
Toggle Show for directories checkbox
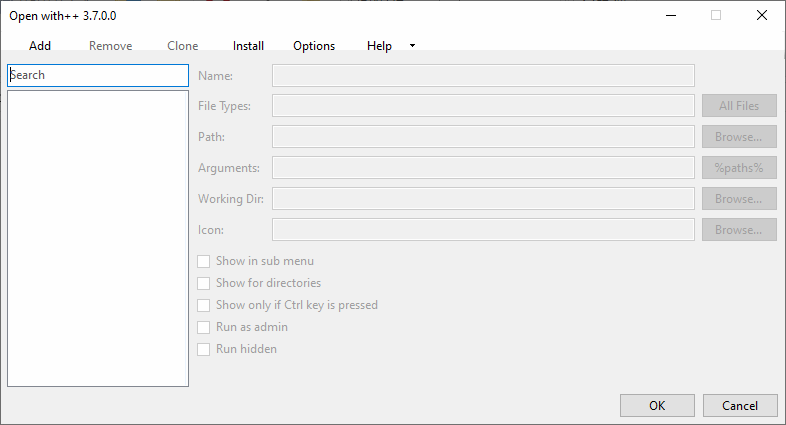click(204, 283)
